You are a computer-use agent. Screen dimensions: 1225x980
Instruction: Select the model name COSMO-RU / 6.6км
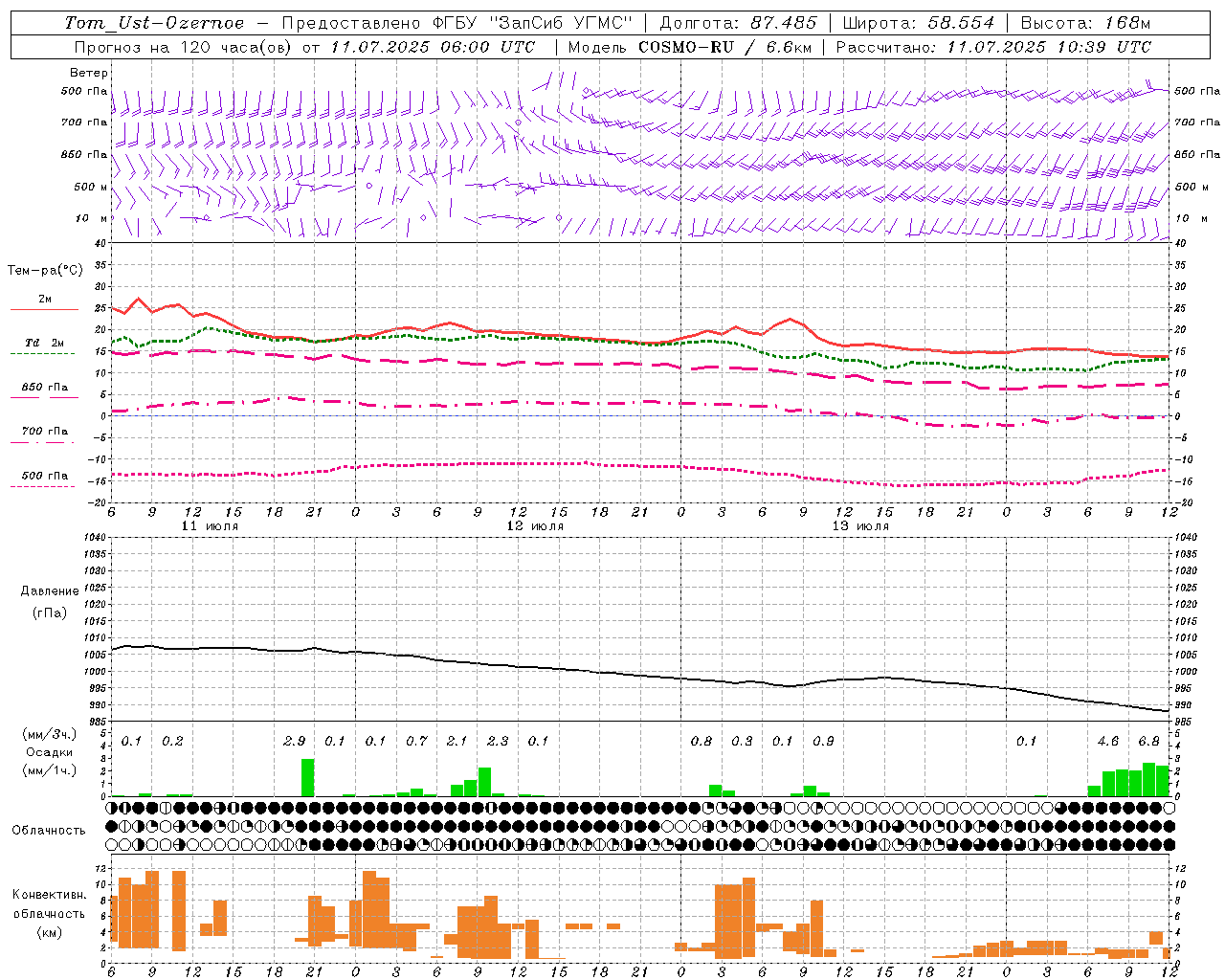pyautogui.click(x=725, y=47)
